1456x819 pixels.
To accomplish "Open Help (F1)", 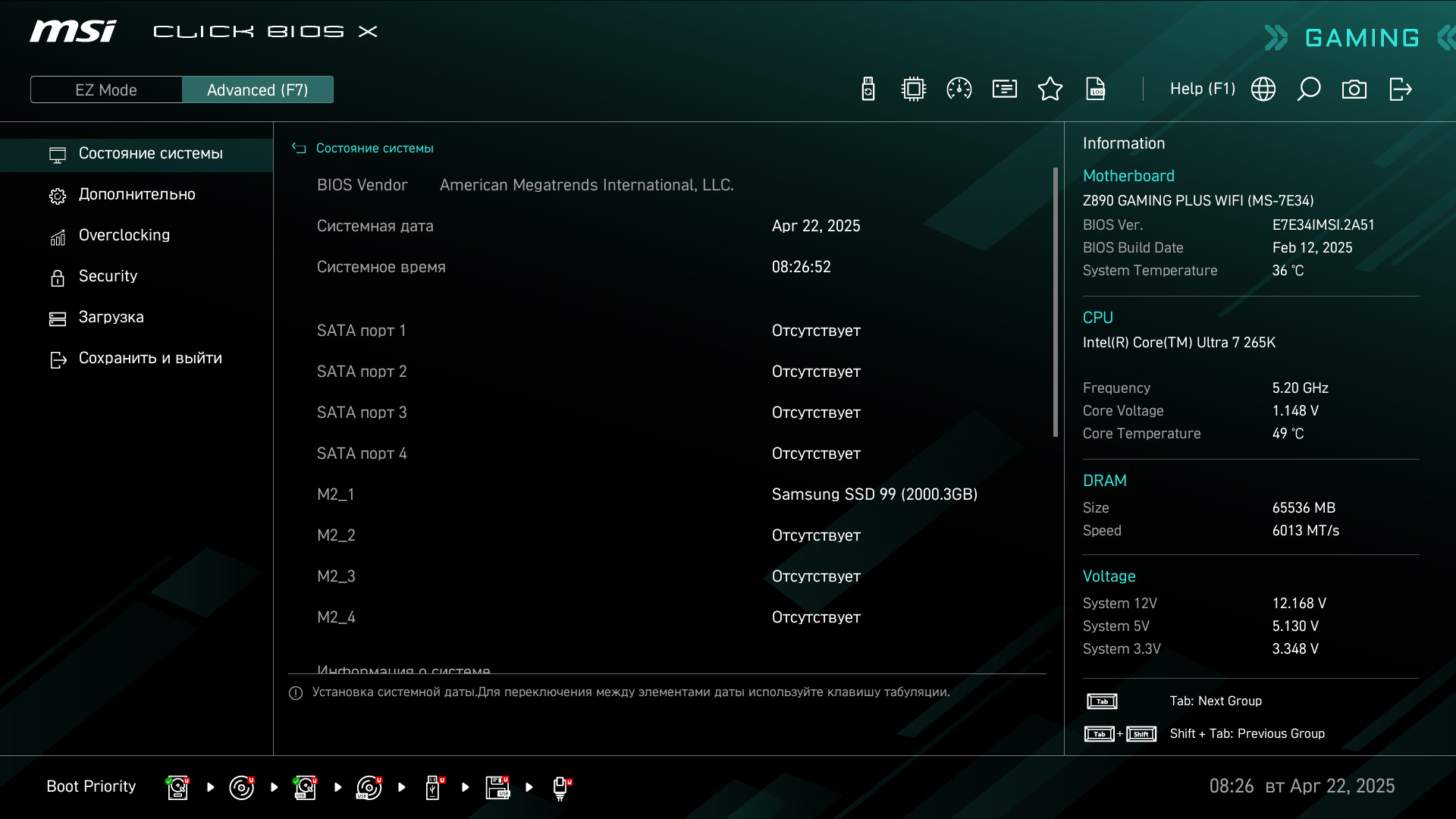I will point(1203,89).
